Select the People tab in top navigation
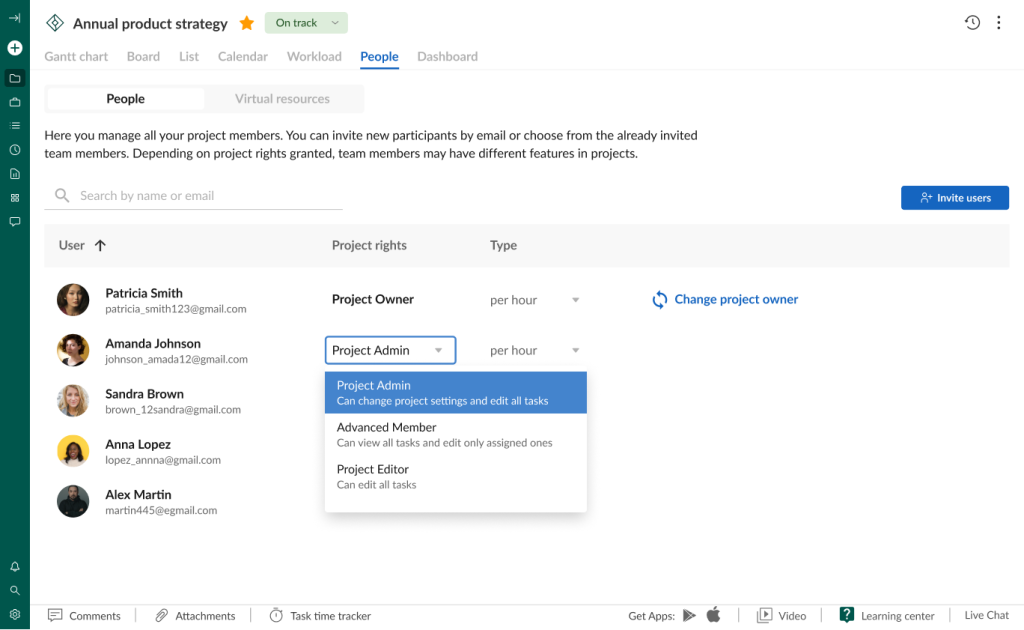Viewport: 1024px width, 630px height. tap(379, 57)
